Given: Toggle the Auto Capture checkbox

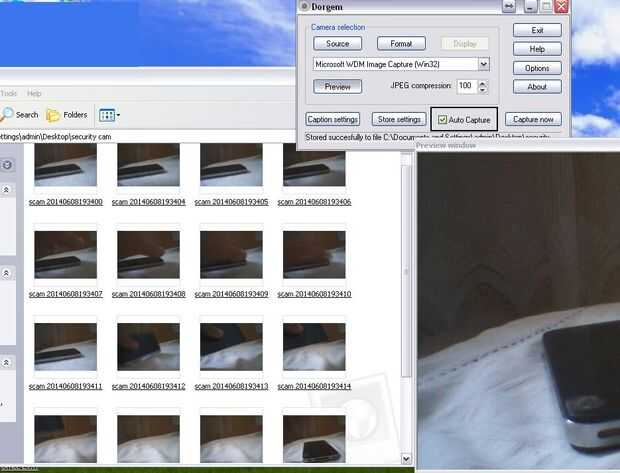Looking at the screenshot, I should [442, 119].
